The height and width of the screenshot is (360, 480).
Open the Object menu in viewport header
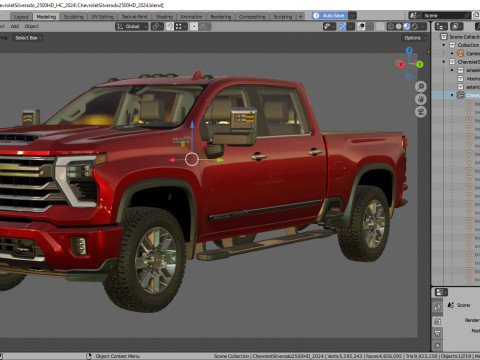click(x=32, y=26)
